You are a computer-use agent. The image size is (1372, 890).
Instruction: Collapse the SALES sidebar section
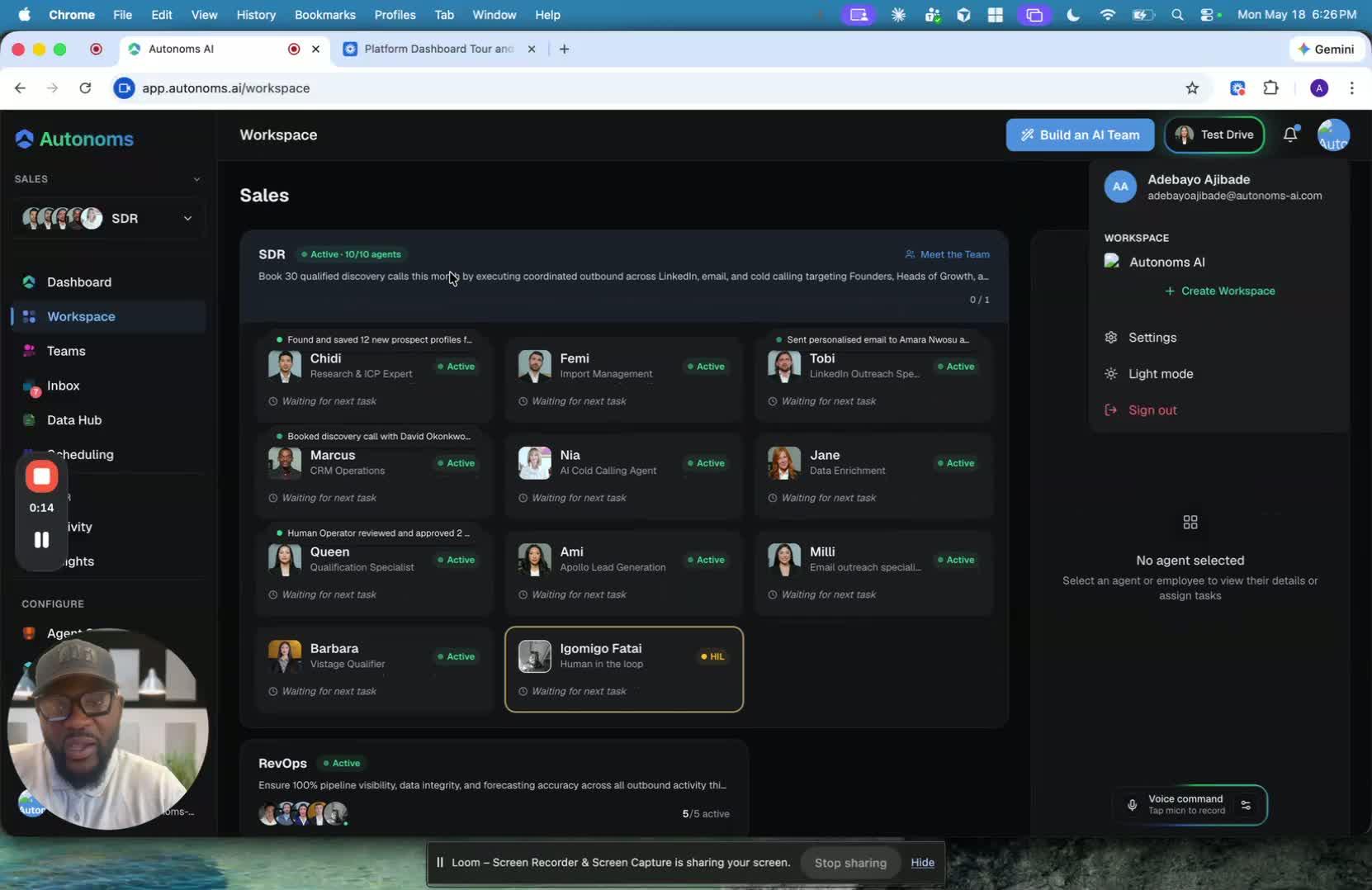(196, 179)
